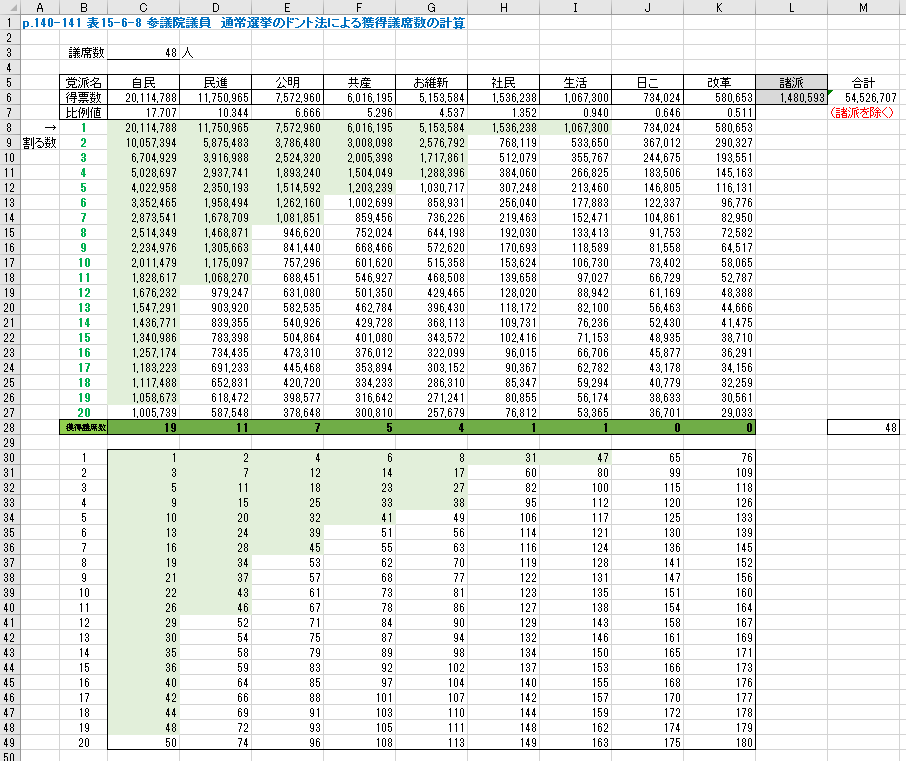Click 民進's seat total in the dark green row

pos(216,428)
